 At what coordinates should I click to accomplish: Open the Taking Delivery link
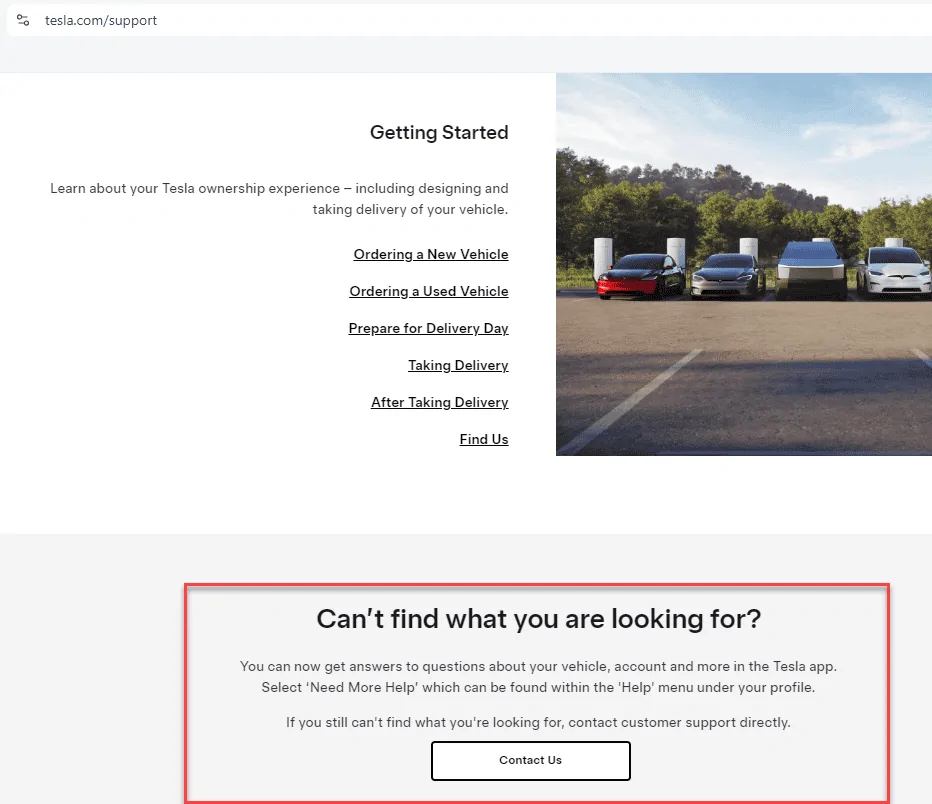[458, 365]
